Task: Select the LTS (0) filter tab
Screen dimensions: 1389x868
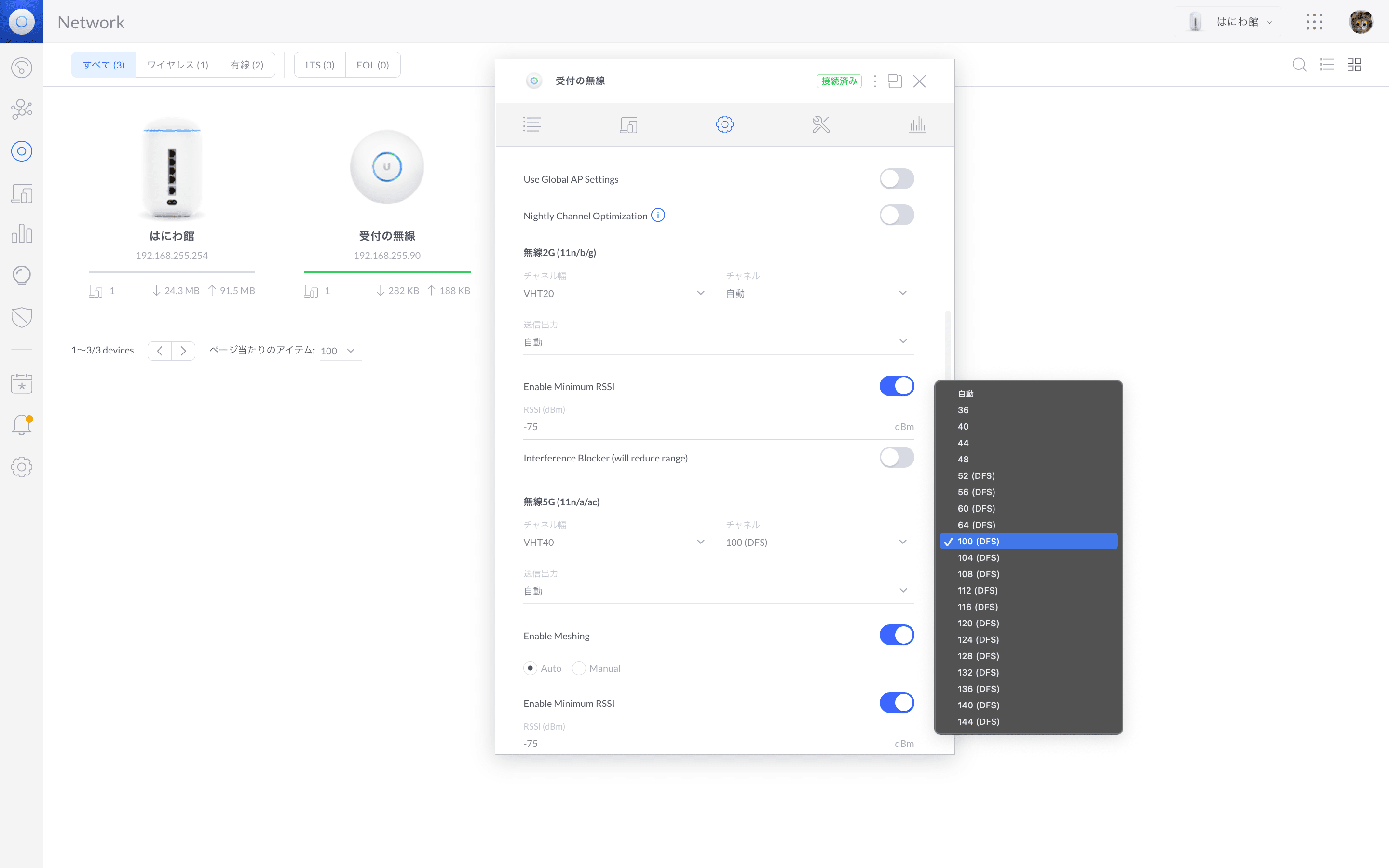Action: tap(320, 65)
